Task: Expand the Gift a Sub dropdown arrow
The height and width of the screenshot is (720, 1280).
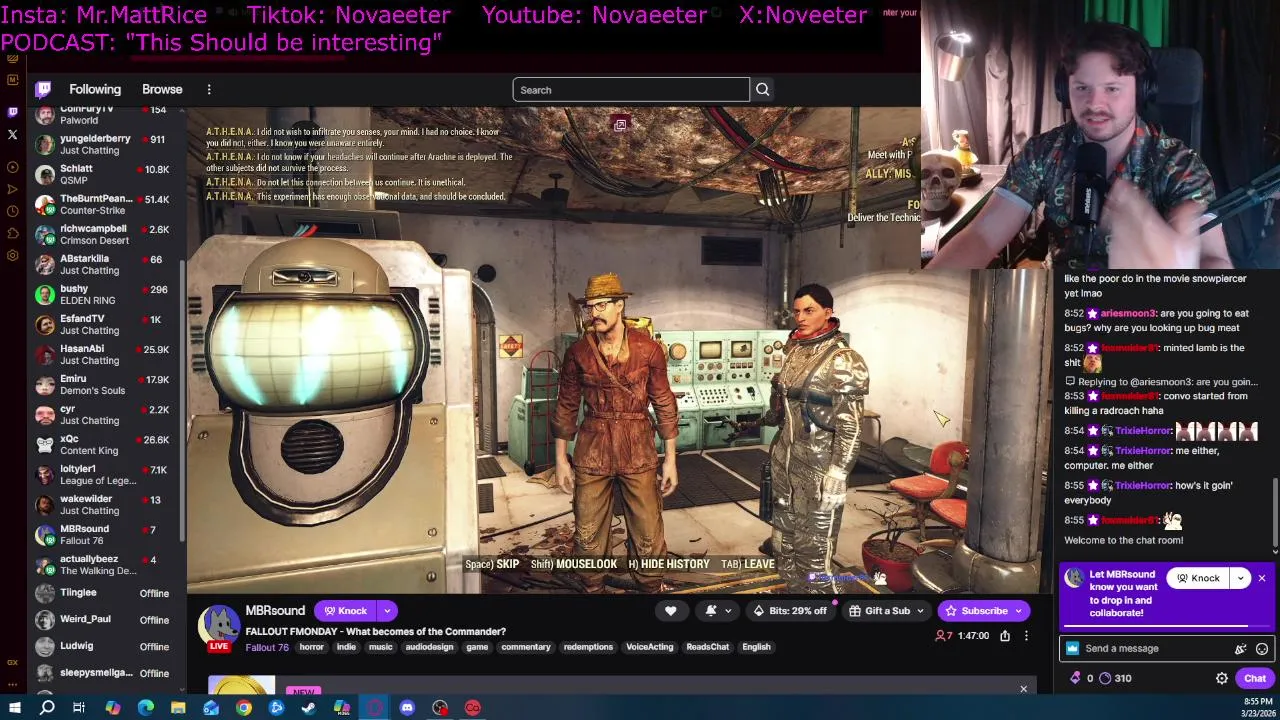Action: pos(920,611)
